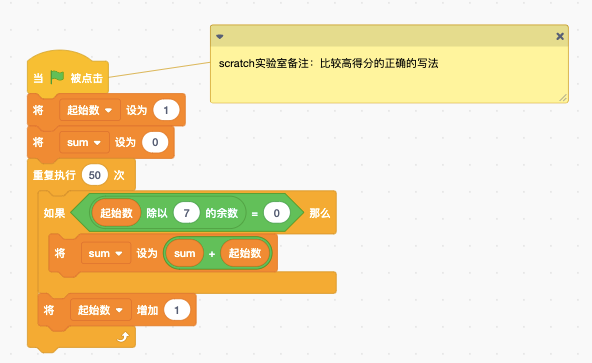The height and width of the screenshot is (363, 592).
Task: Click the 起始数 variable in the addition operator
Action: coord(245,253)
